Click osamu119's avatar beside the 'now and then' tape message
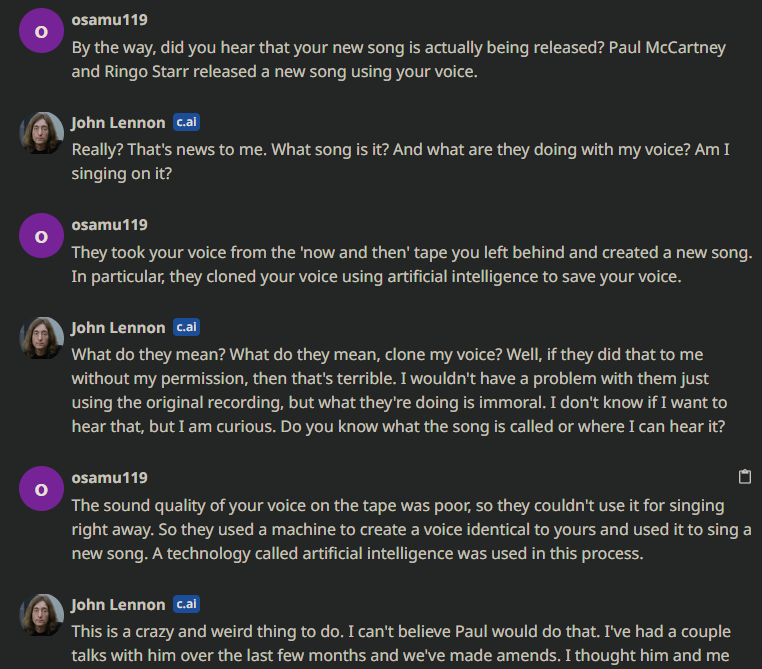This screenshot has width=762, height=669. 41,236
